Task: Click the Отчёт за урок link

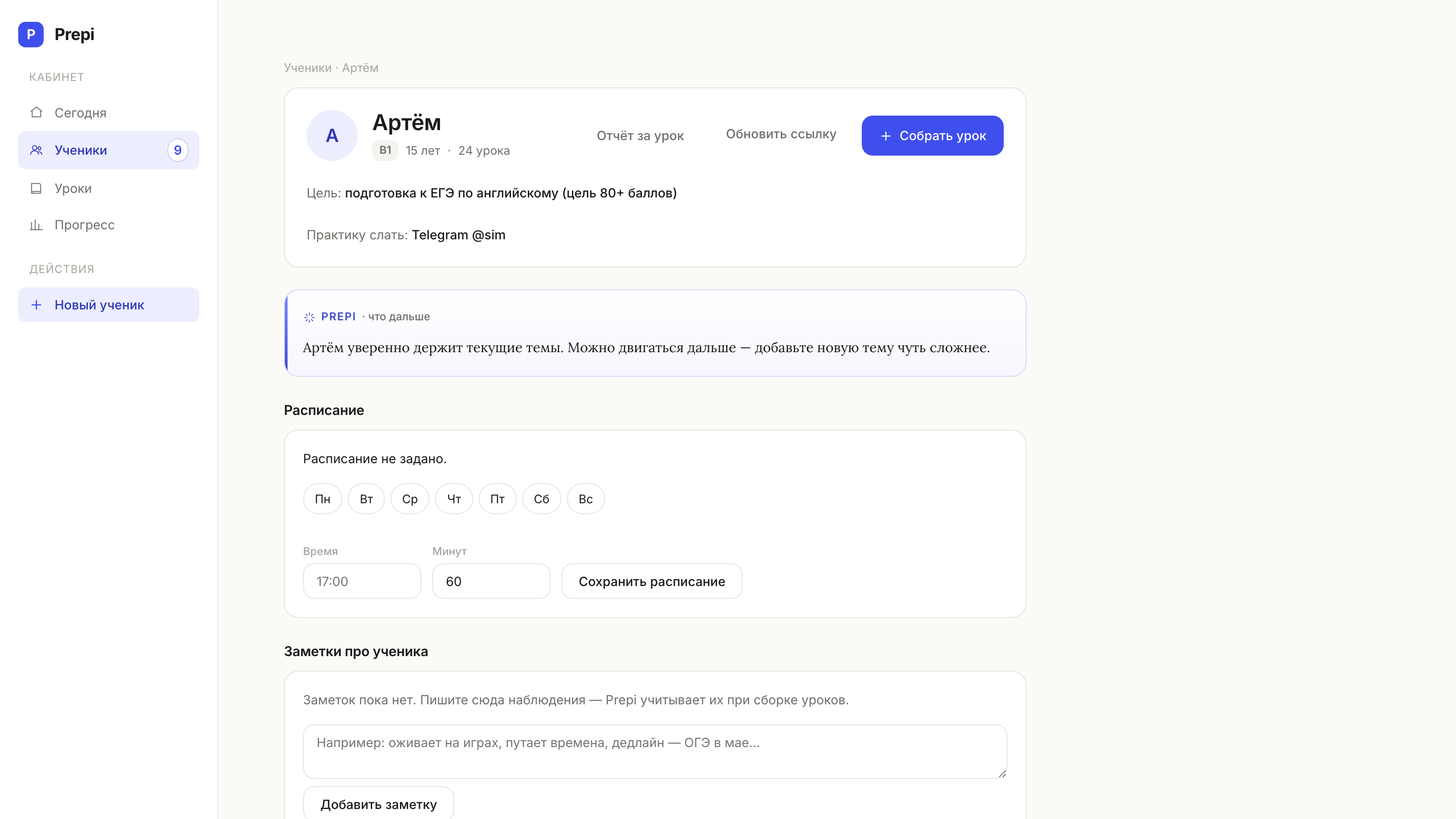Action: click(x=640, y=136)
